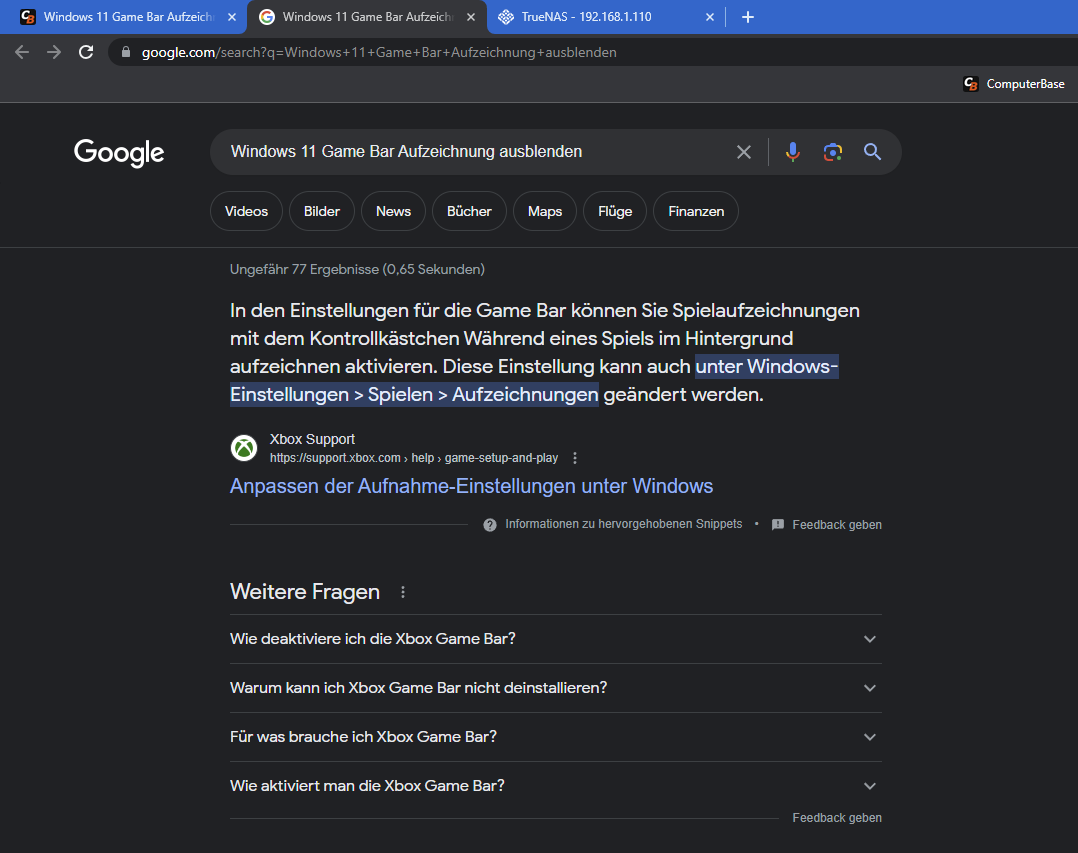The image size is (1078, 853).
Task: Open a new tab with the plus icon
Action: click(748, 17)
